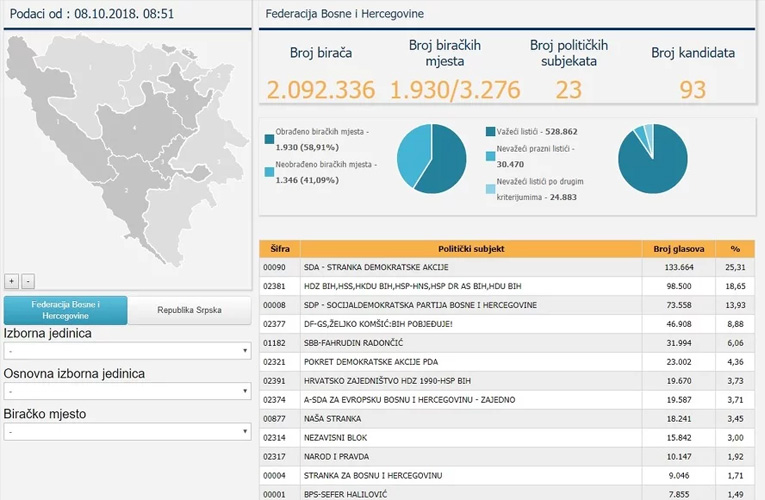Viewport: 765px width, 500px height.
Task: Click the Politički subjekt column header
Action: (x=471, y=249)
